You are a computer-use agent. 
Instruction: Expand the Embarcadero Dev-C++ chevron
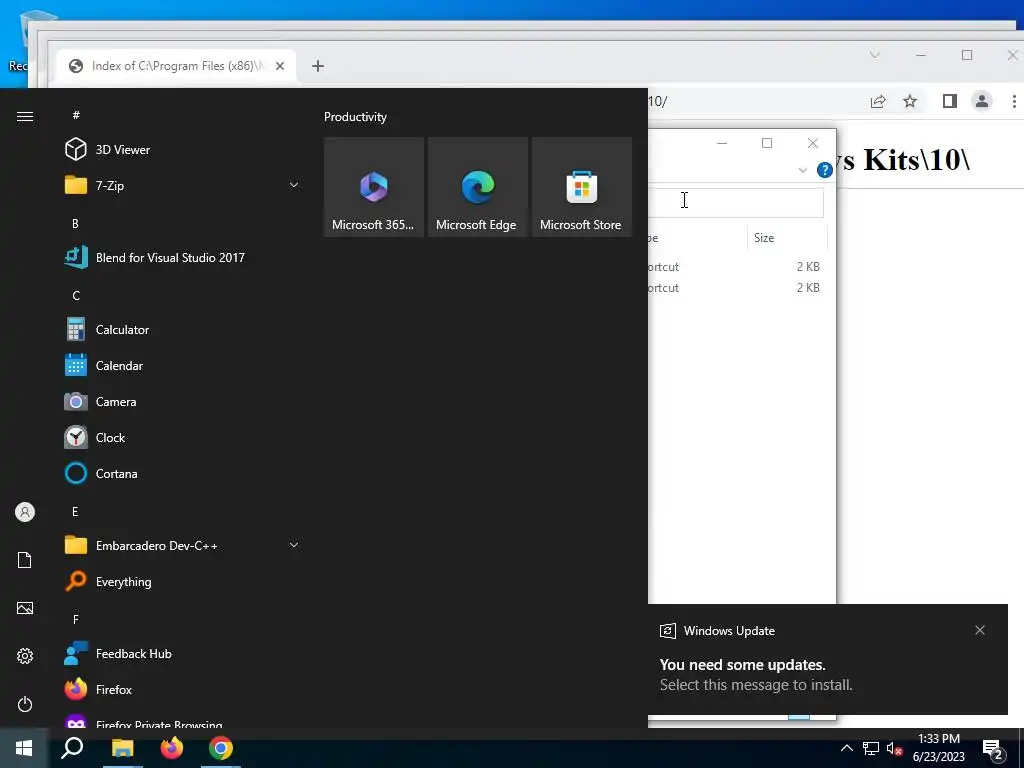pyautogui.click(x=294, y=545)
